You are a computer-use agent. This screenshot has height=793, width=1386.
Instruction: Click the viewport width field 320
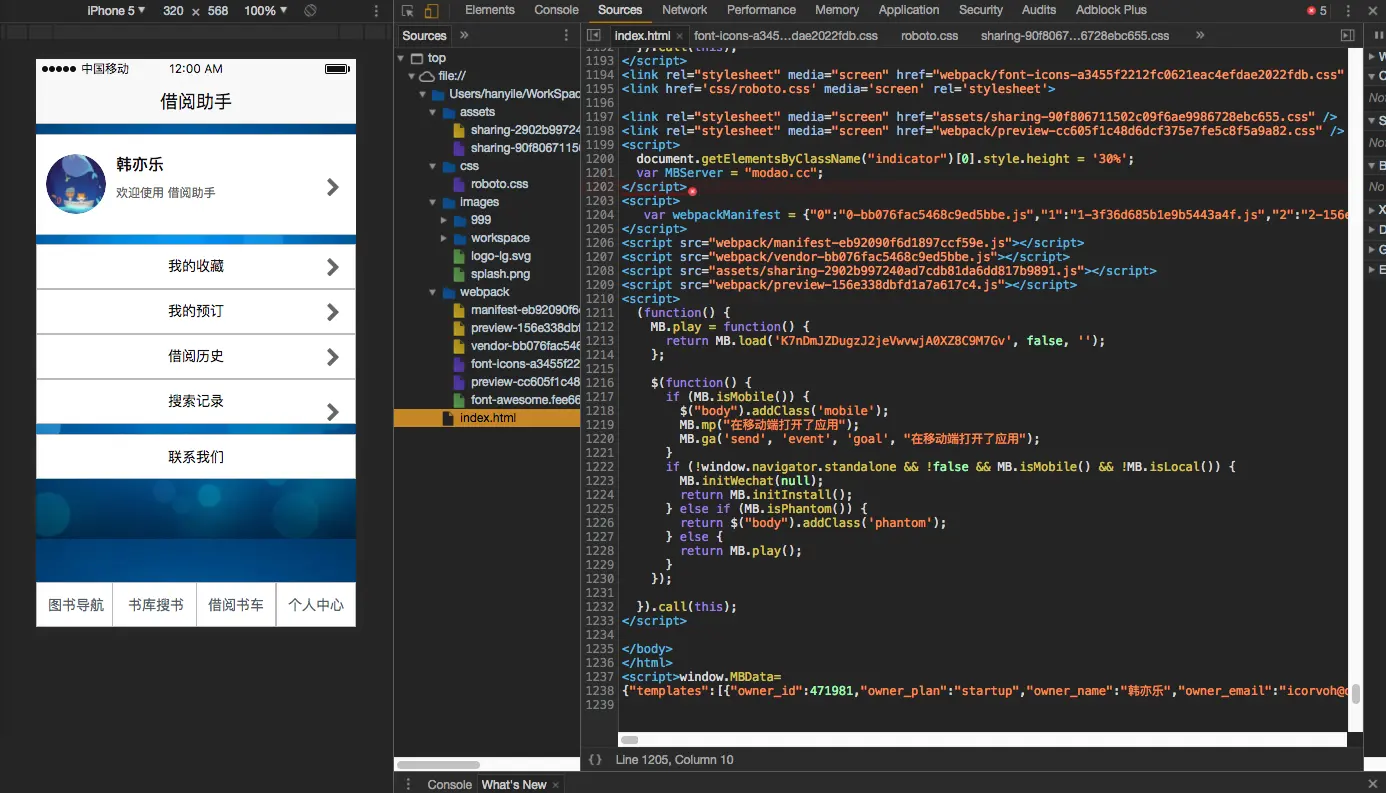173,11
